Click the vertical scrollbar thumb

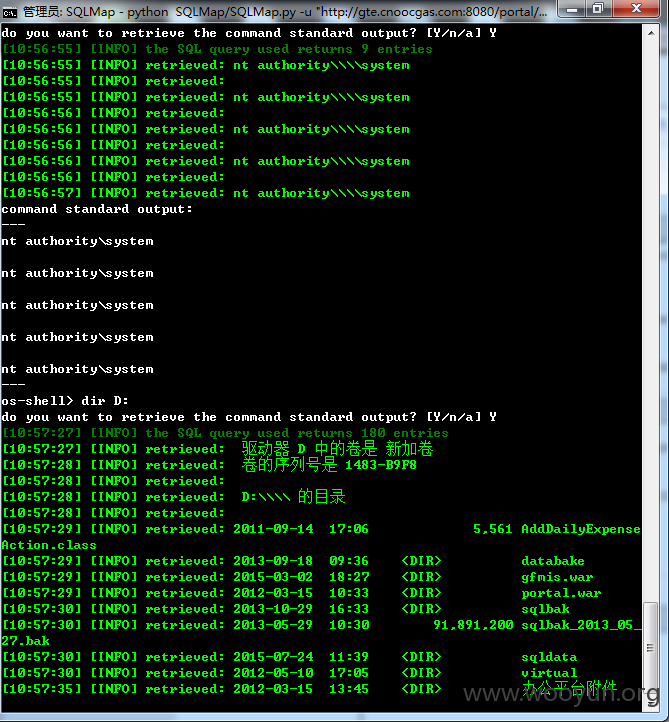pos(651,648)
